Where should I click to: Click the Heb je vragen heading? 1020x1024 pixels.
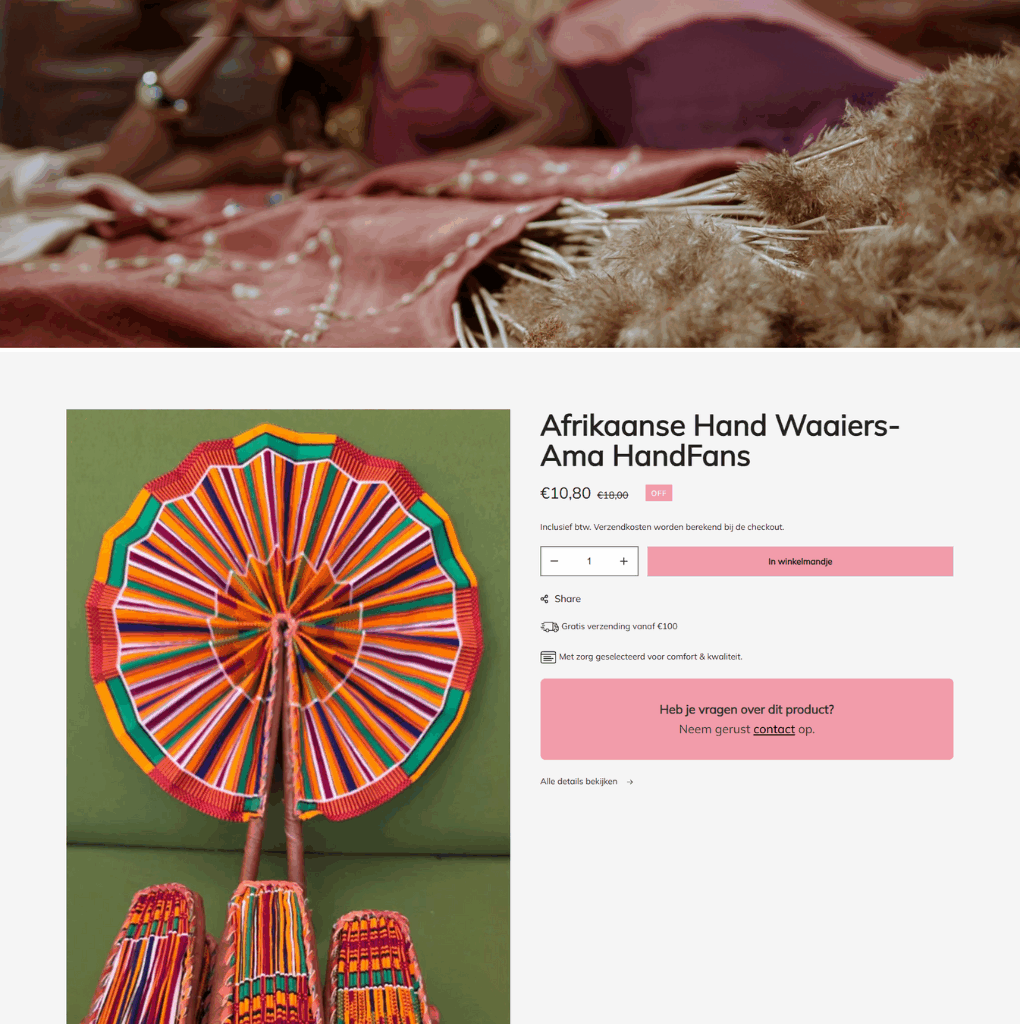pos(746,709)
